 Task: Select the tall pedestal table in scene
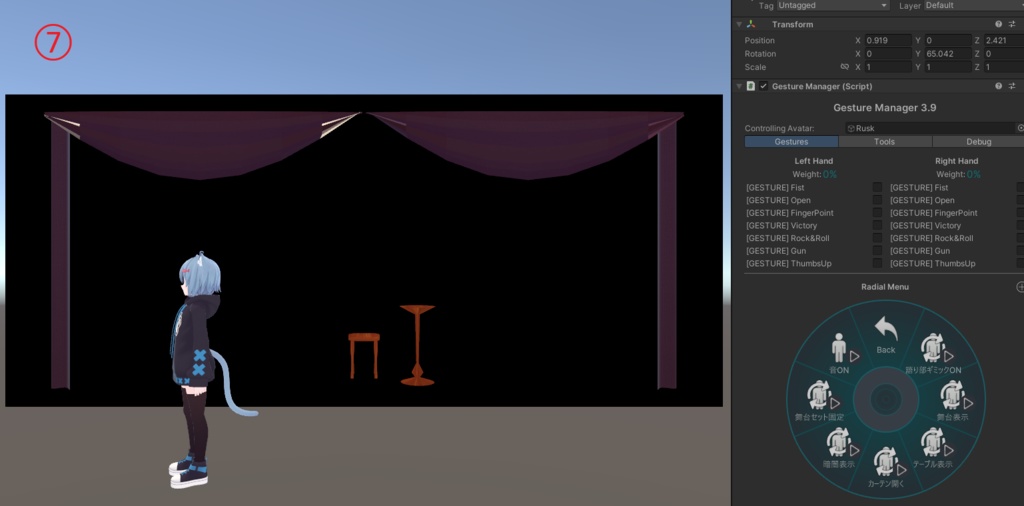(x=417, y=345)
